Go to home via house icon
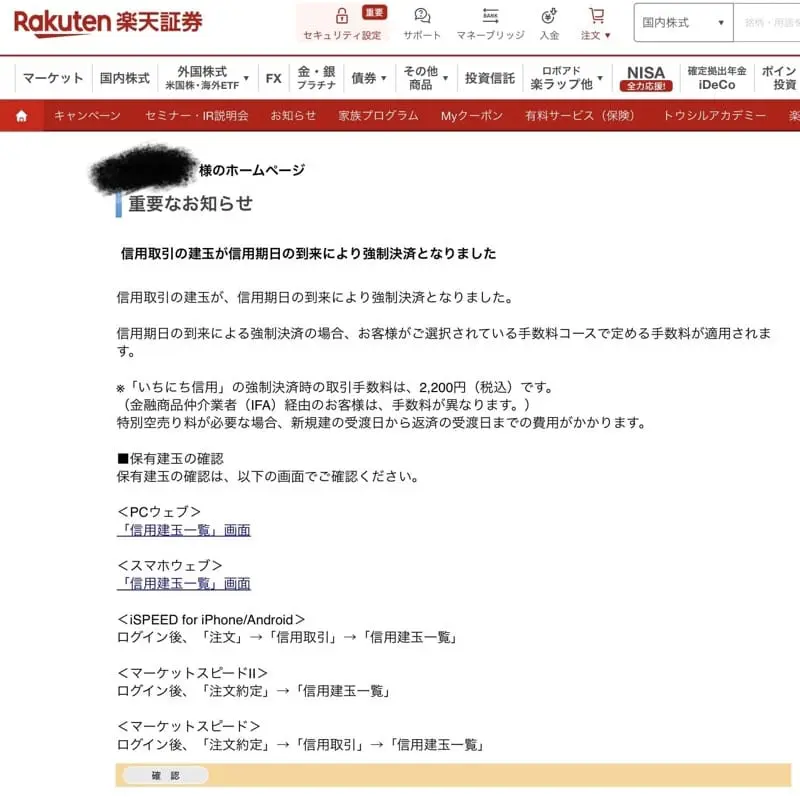 click(x=21, y=116)
